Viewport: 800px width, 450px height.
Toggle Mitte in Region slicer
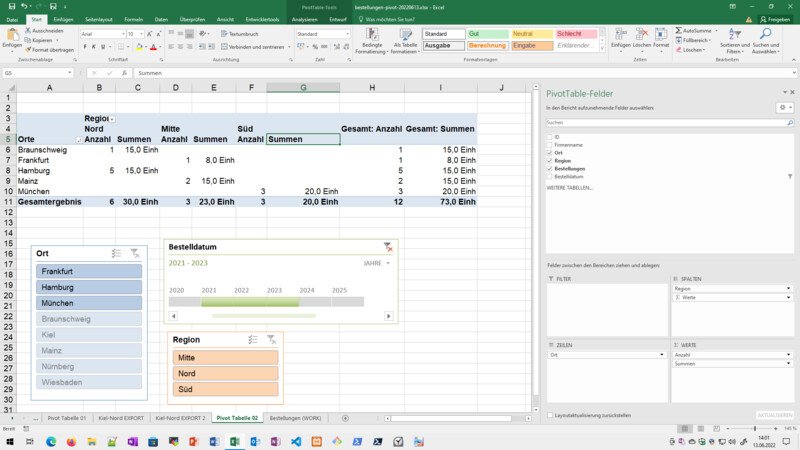click(226, 358)
